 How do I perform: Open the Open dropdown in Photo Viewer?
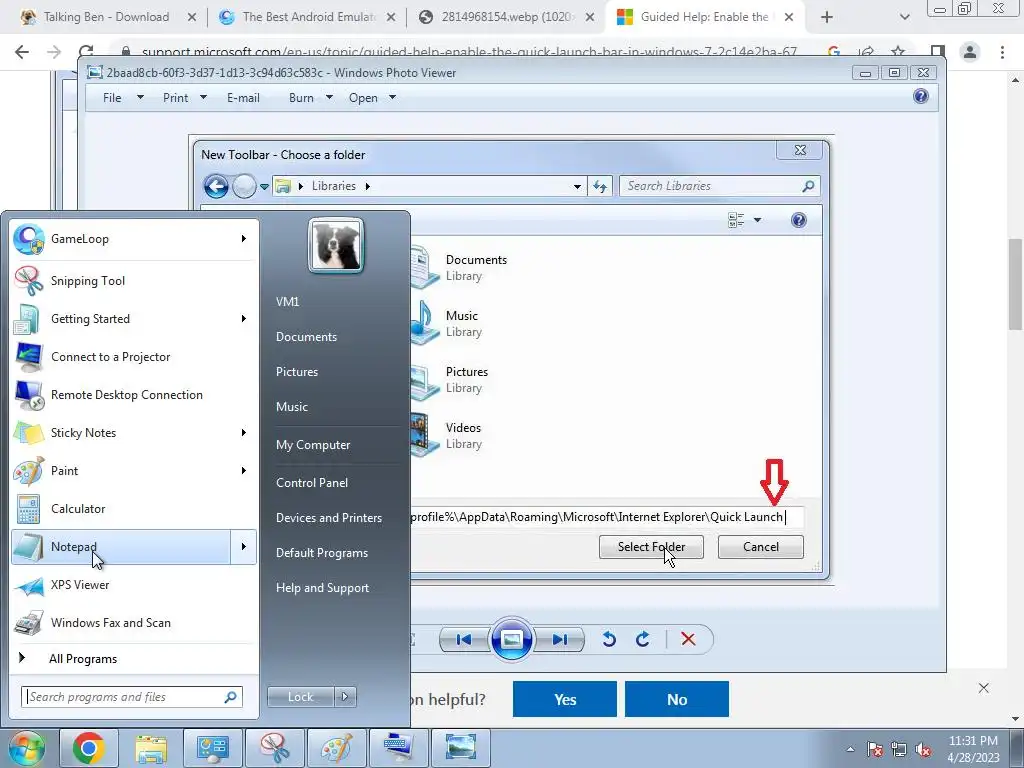click(372, 98)
